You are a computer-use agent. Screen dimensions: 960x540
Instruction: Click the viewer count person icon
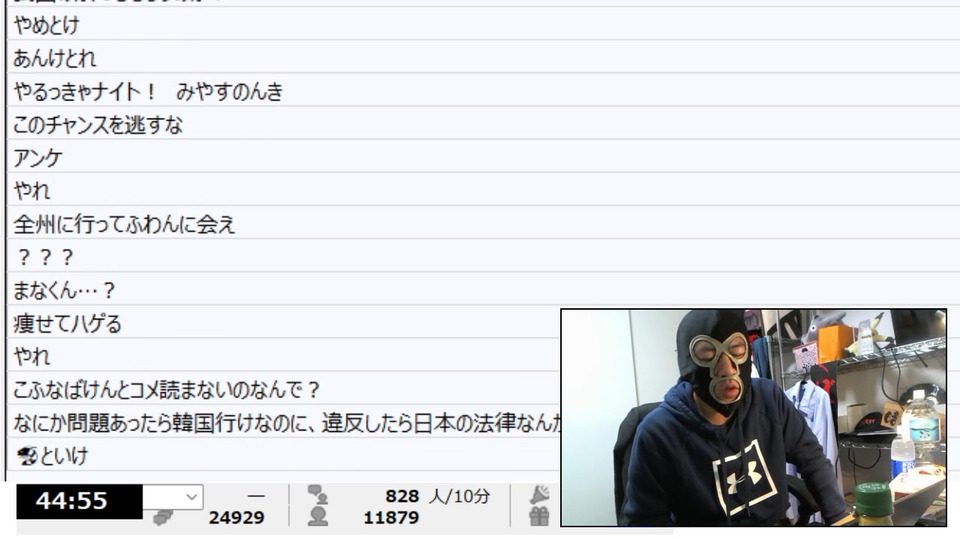tap(318, 517)
